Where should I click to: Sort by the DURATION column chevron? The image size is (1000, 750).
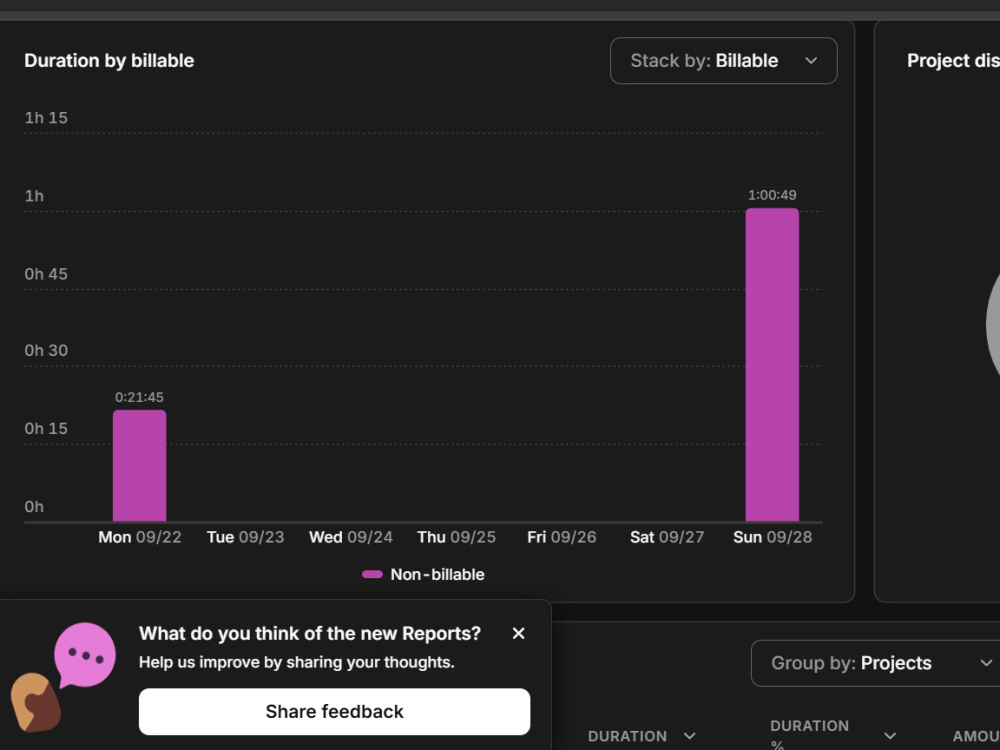[689, 736]
